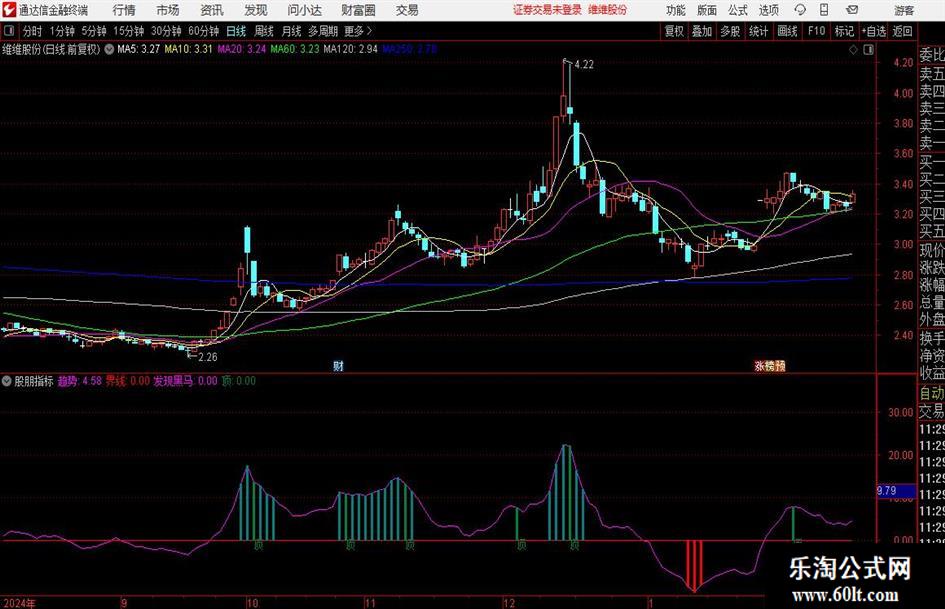Open the 公式 menu
The width and height of the screenshot is (945, 609).
tap(738, 10)
